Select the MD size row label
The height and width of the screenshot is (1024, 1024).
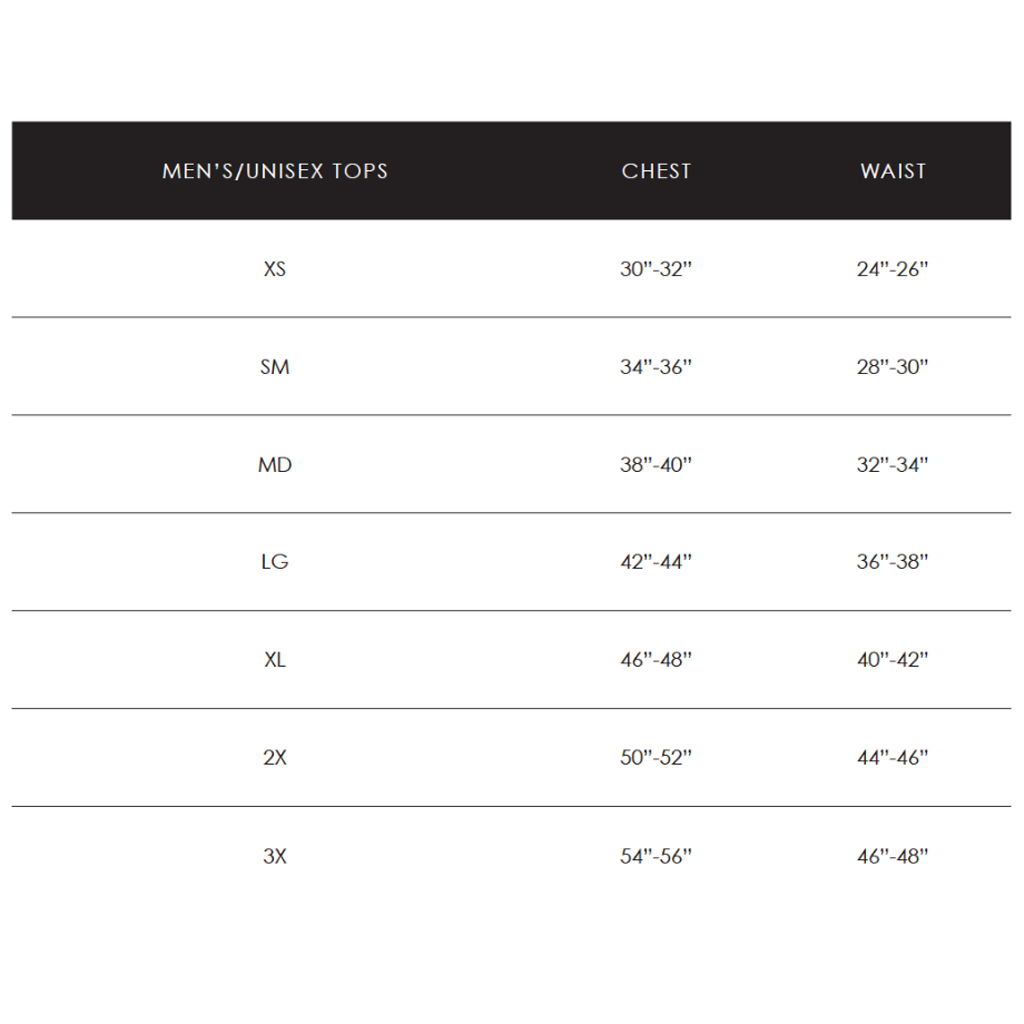[x=275, y=465]
